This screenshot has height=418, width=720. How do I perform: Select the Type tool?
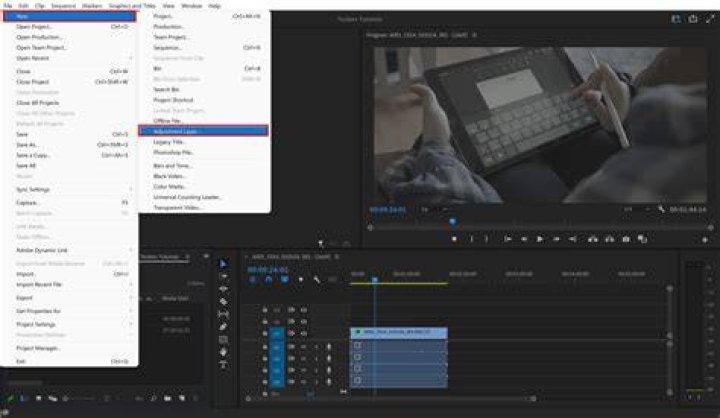pos(223,365)
